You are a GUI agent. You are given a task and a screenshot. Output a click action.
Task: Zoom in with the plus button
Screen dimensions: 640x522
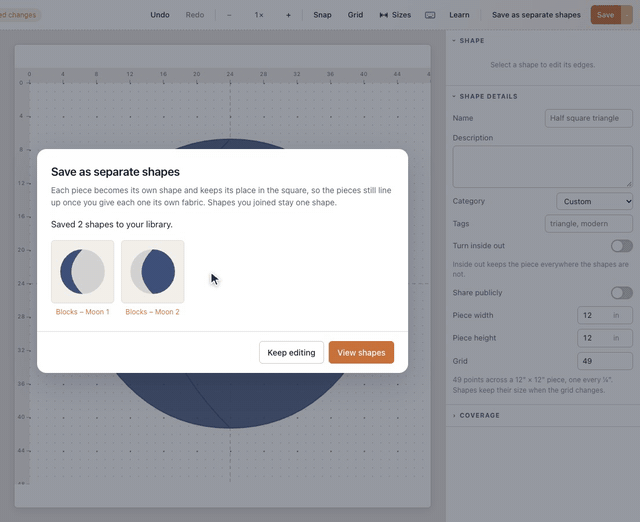pos(288,15)
